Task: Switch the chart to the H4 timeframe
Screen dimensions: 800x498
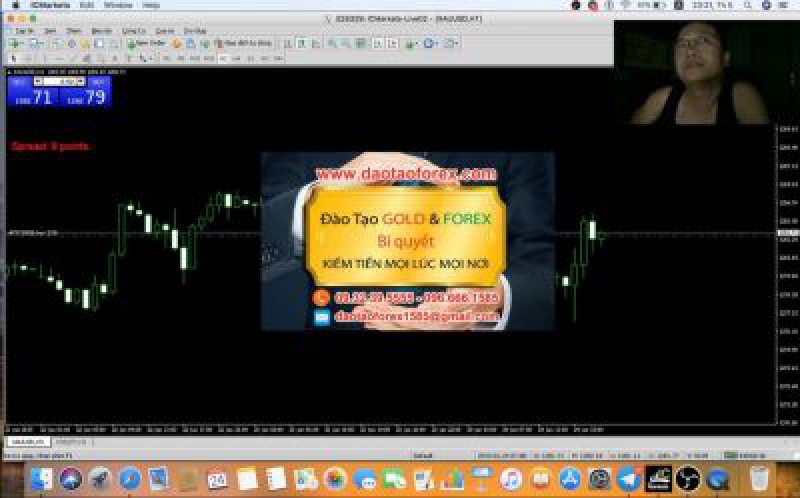Action: click(x=236, y=58)
